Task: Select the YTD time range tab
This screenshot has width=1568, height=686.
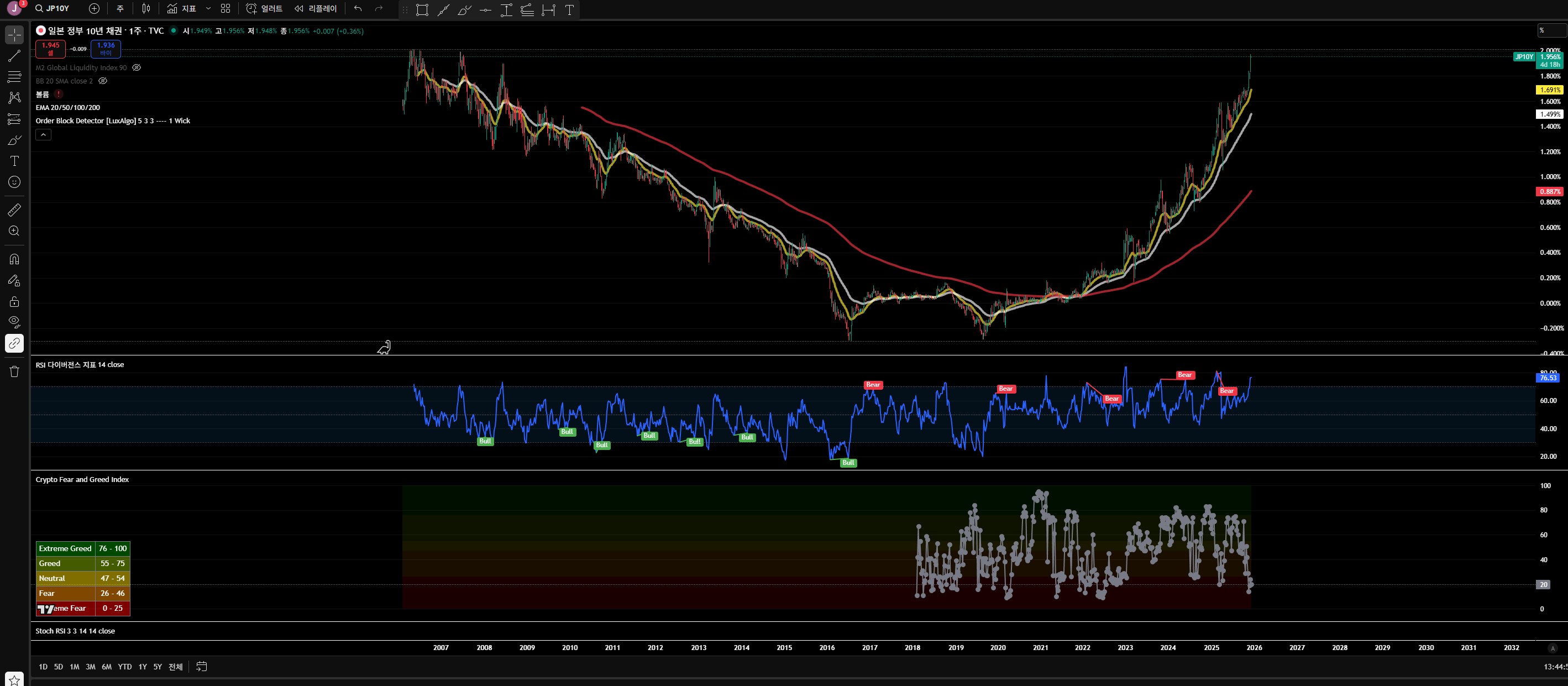Action: [x=124, y=667]
